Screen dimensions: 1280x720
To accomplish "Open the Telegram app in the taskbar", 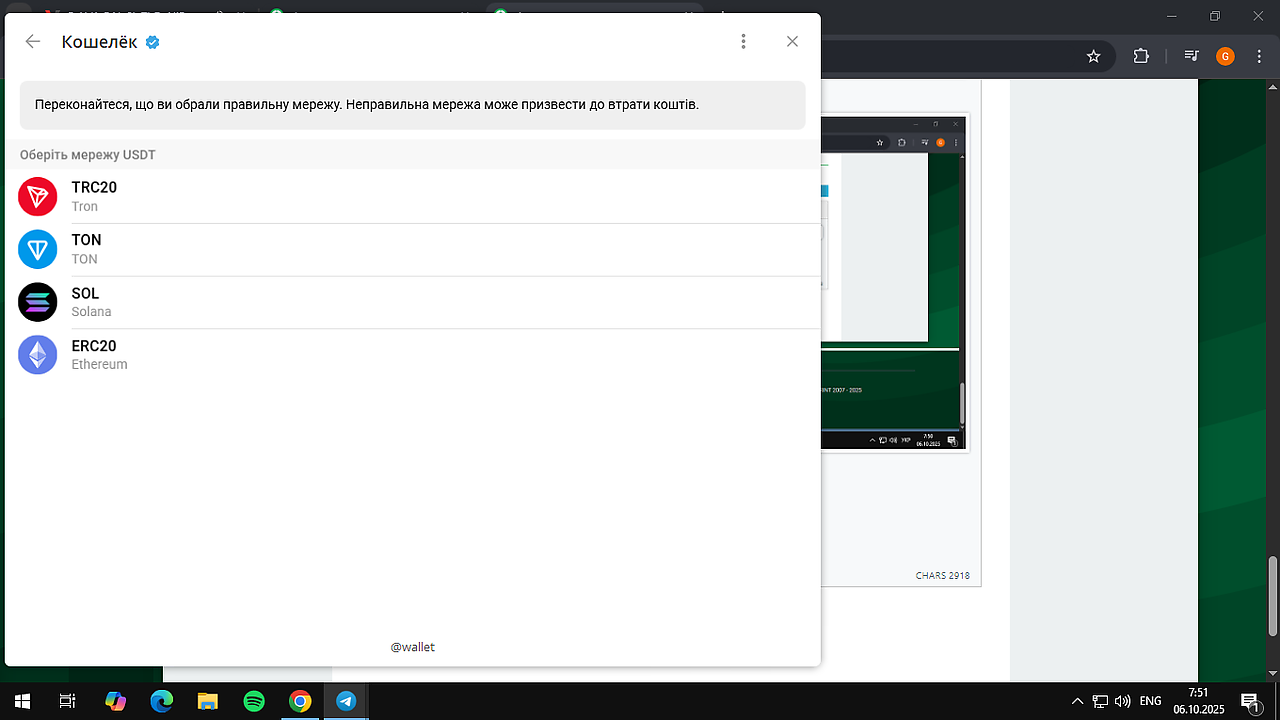I will click(x=346, y=701).
